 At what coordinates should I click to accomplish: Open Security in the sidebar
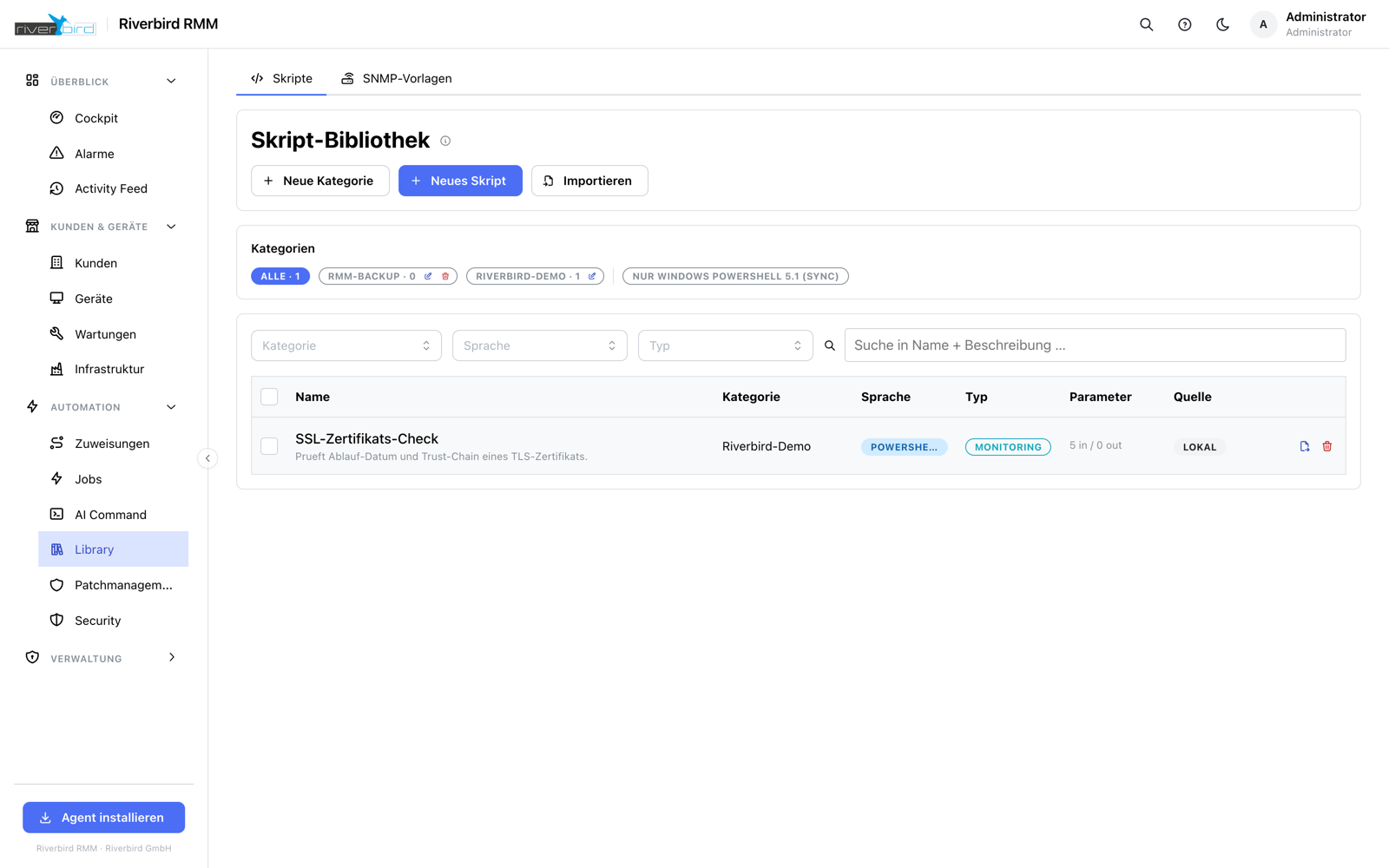113,621
